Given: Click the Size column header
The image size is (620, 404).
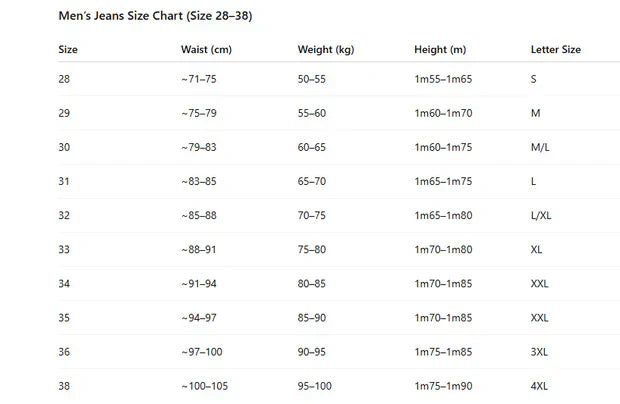Looking at the screenshot, I should click(68, 49).
